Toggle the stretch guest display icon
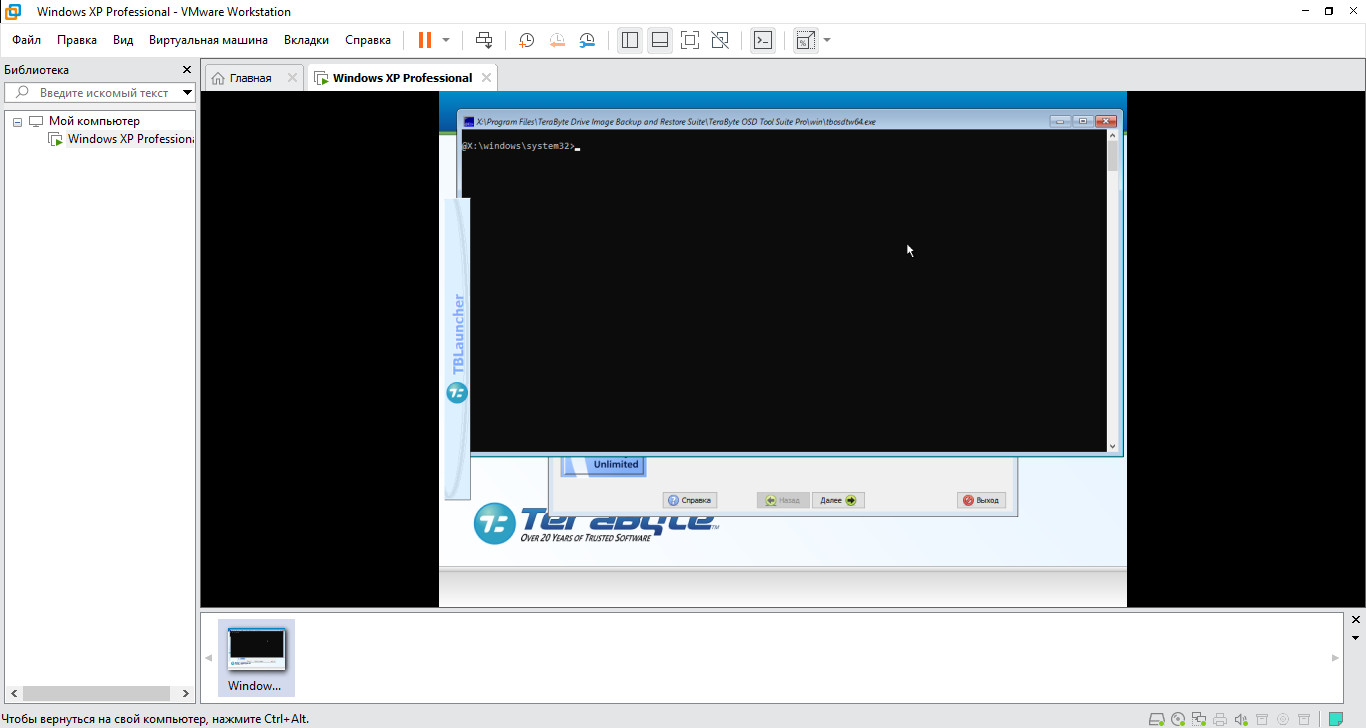Screen dimensions: 1366x728 [806, 40]
